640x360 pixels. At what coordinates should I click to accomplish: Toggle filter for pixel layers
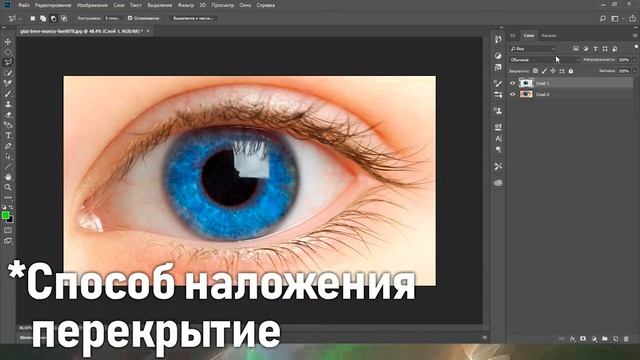coord(576,49)
